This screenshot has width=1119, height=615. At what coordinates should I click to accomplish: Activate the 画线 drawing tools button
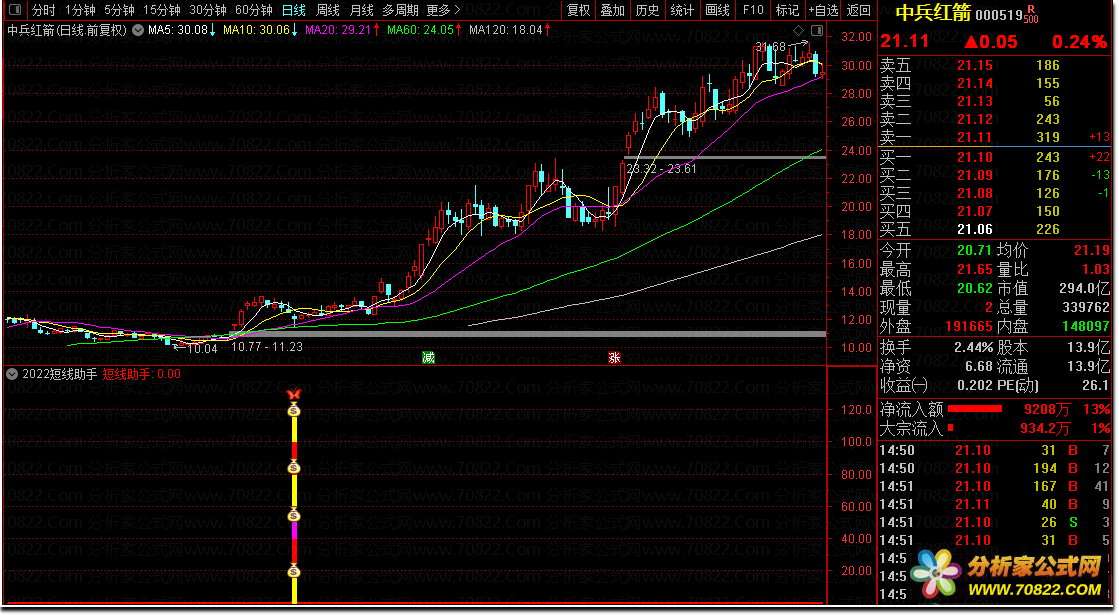pyautogui.click(x=717, y=10)
